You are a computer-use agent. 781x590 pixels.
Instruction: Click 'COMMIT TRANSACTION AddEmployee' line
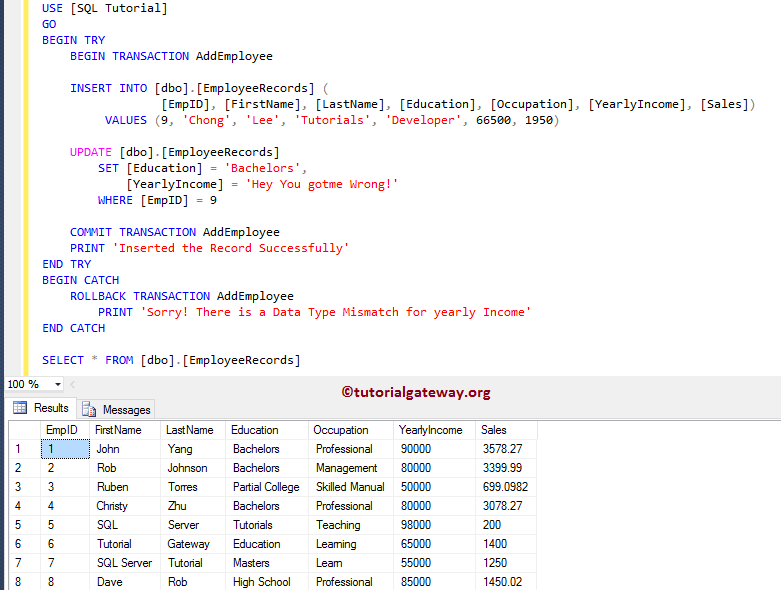(x=175, y=232)
